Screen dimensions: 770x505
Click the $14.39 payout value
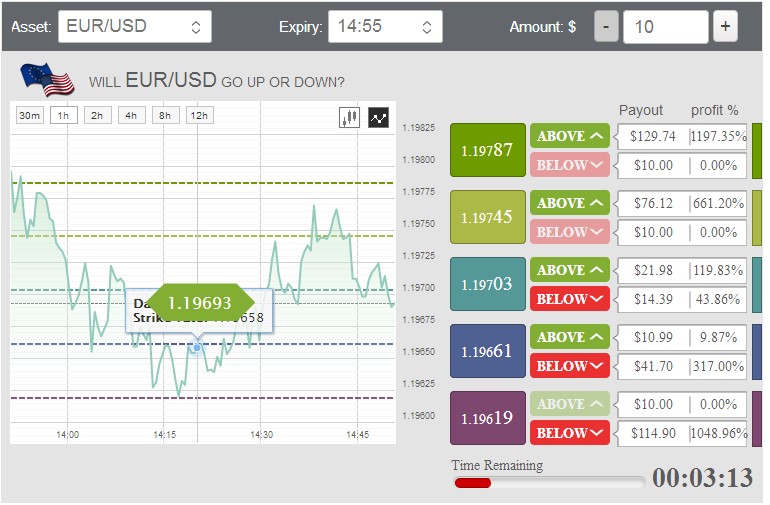(653, 299)
